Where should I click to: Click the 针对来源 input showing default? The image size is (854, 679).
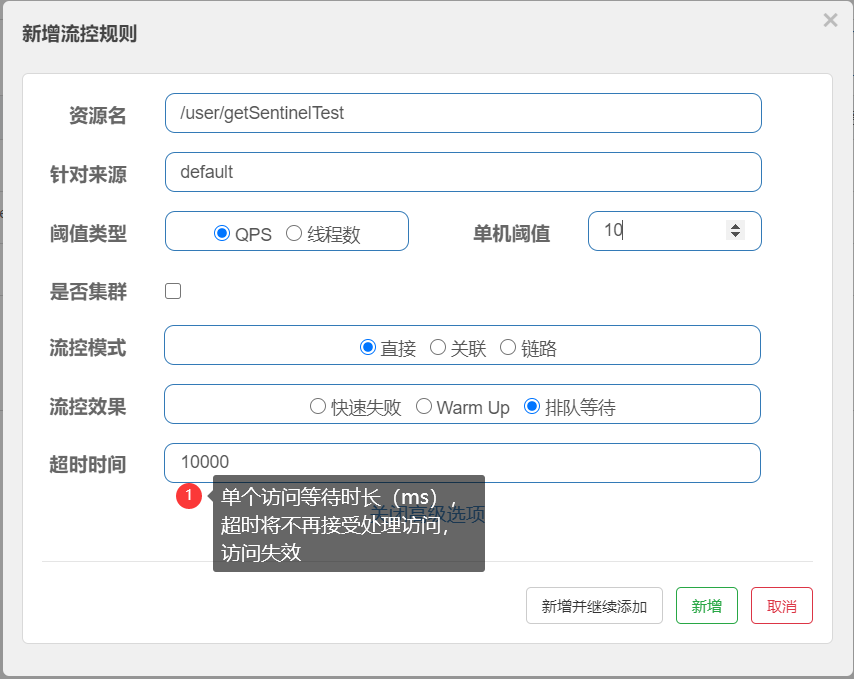(463, 172)
